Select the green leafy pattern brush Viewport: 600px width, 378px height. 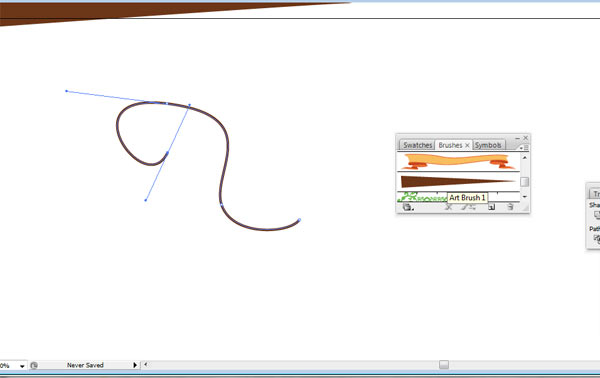[422, 197]
